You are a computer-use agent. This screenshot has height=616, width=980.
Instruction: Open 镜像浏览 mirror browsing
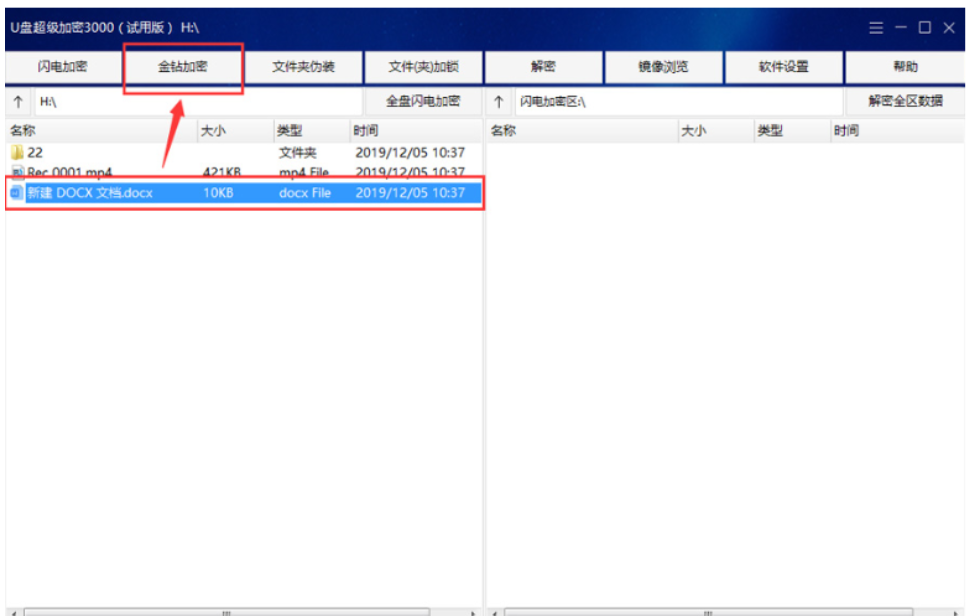click(664, 67)
